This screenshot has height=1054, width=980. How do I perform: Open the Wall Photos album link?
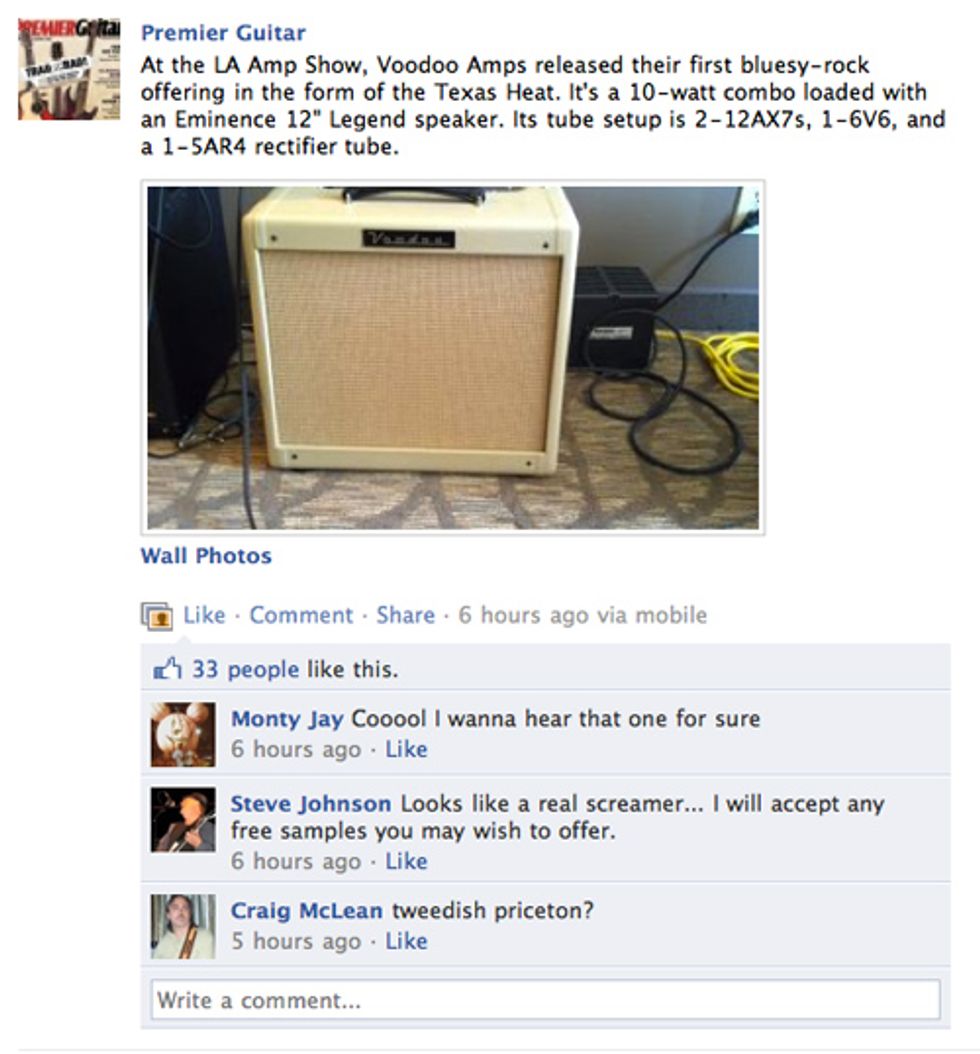point(206,556)
